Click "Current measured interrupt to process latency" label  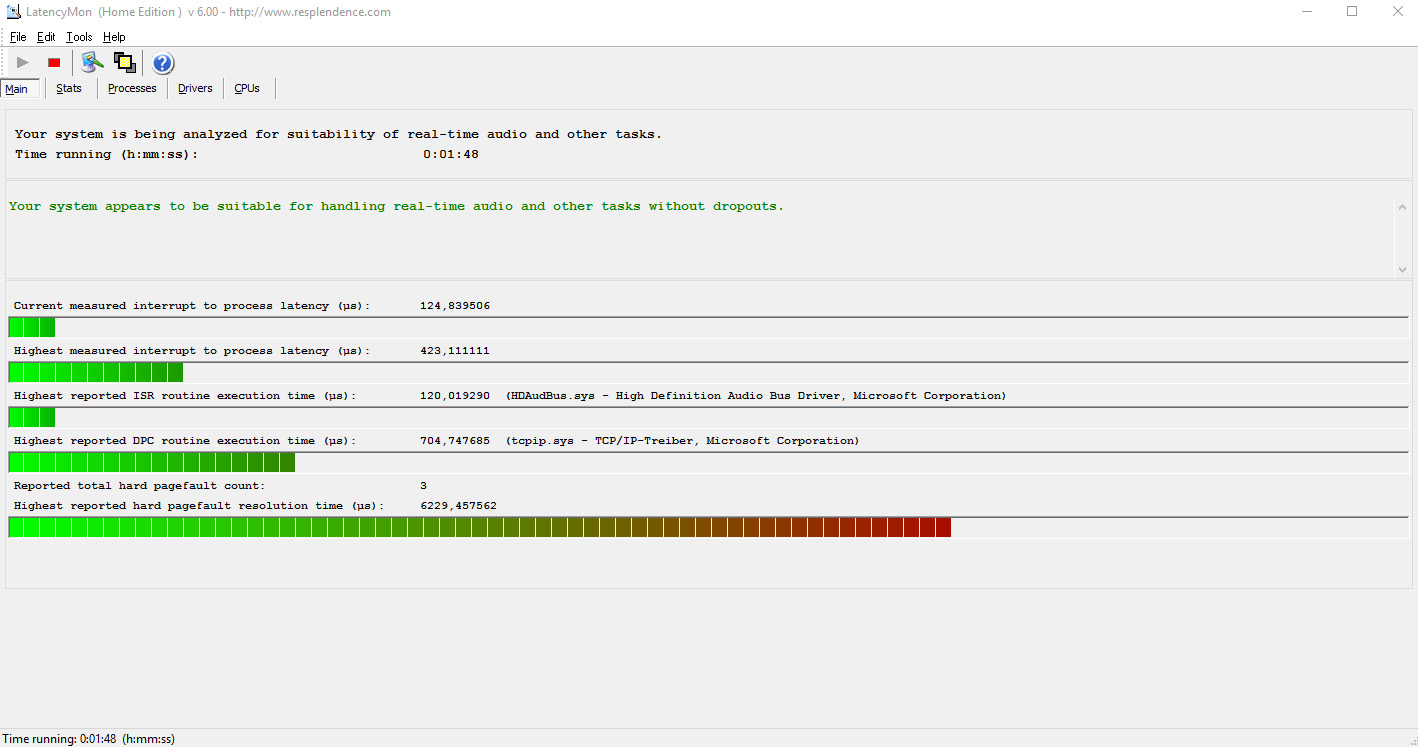click(192, 306)
